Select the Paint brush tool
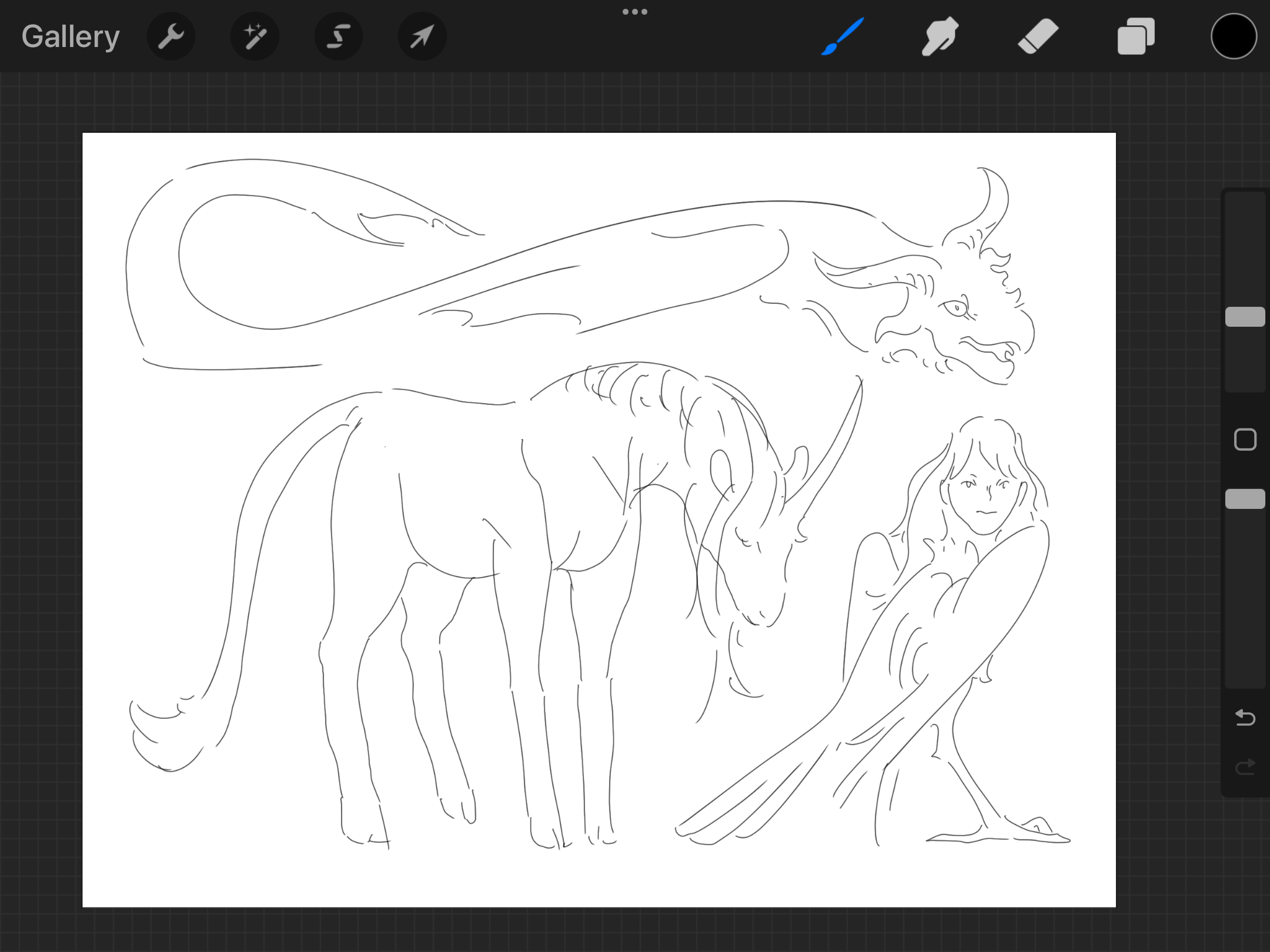 (843, 36)
